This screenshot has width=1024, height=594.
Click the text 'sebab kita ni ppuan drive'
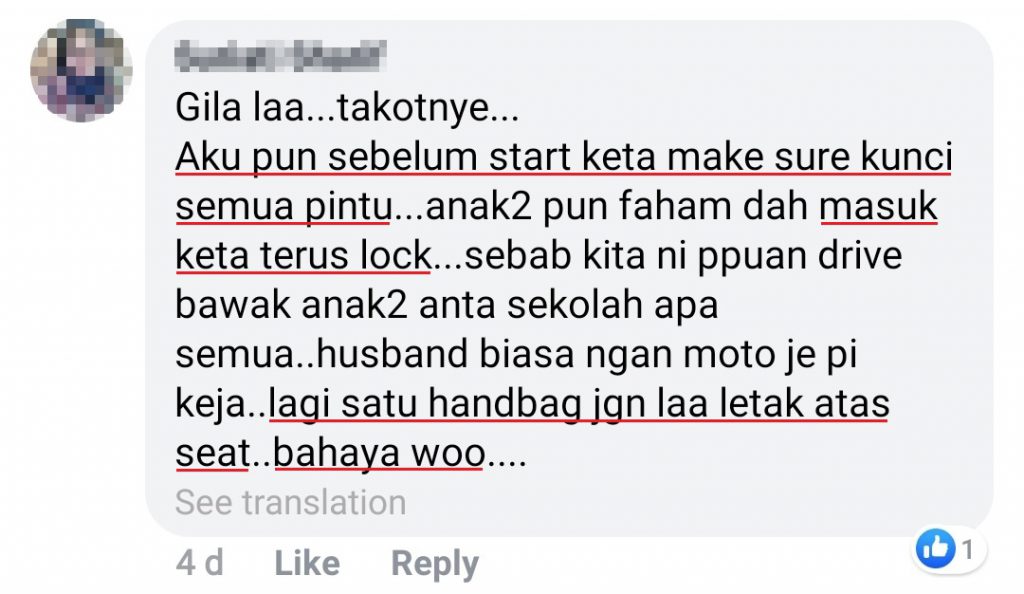(x=683, y=256)
